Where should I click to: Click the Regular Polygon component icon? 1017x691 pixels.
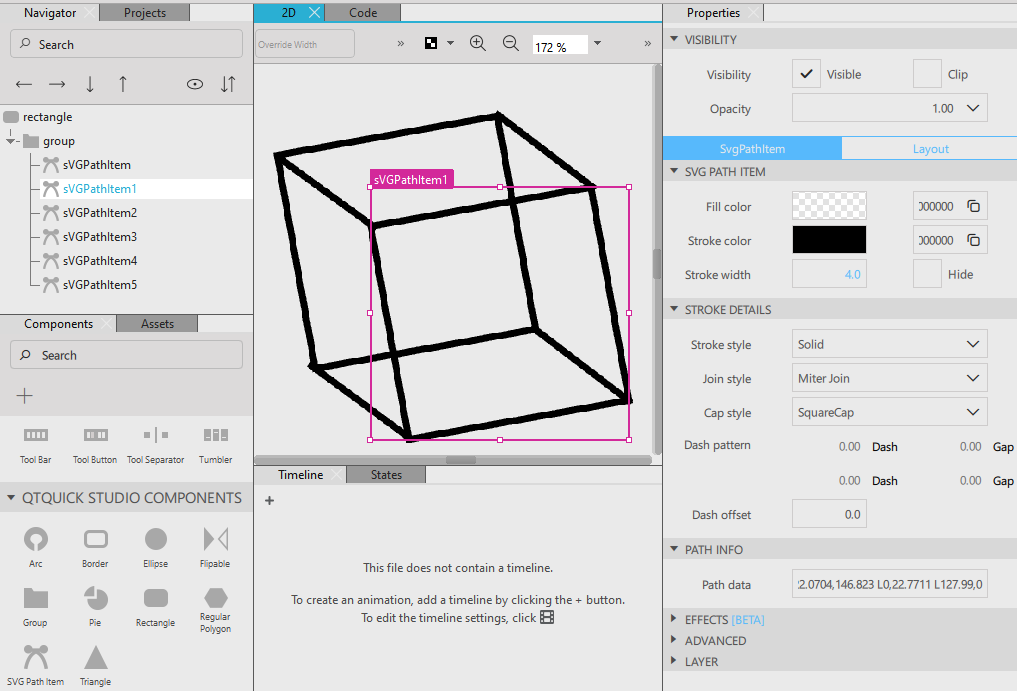pyautogui.click(x=215, y=598)
